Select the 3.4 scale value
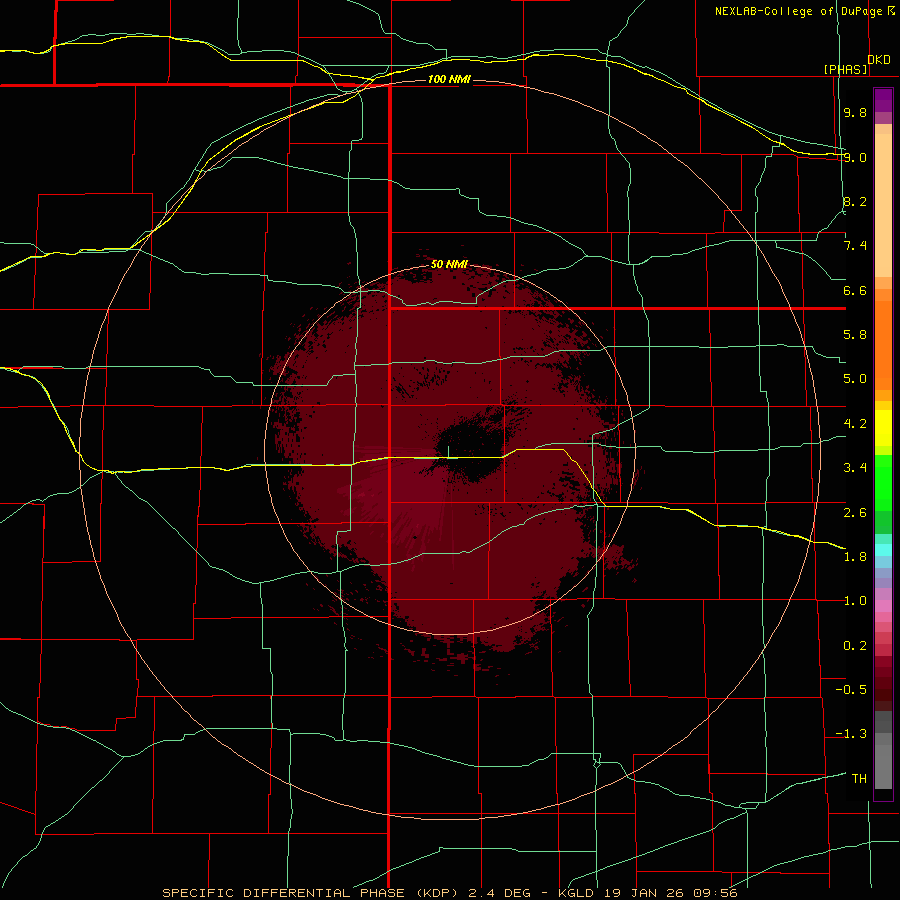Viewport: 900px width, 900px height. (855, 468)
